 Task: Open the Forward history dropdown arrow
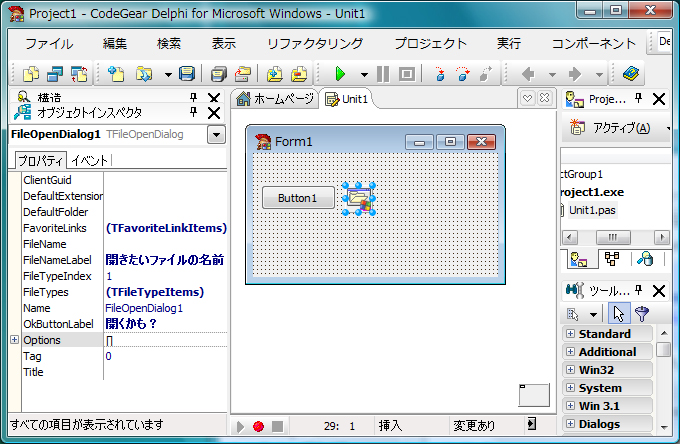599,75
